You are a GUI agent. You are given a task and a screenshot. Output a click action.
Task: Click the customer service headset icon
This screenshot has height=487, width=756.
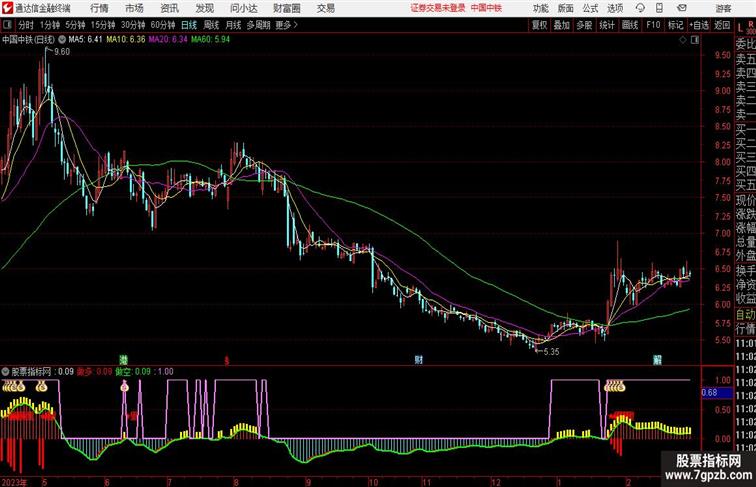[x=640, y=8]
